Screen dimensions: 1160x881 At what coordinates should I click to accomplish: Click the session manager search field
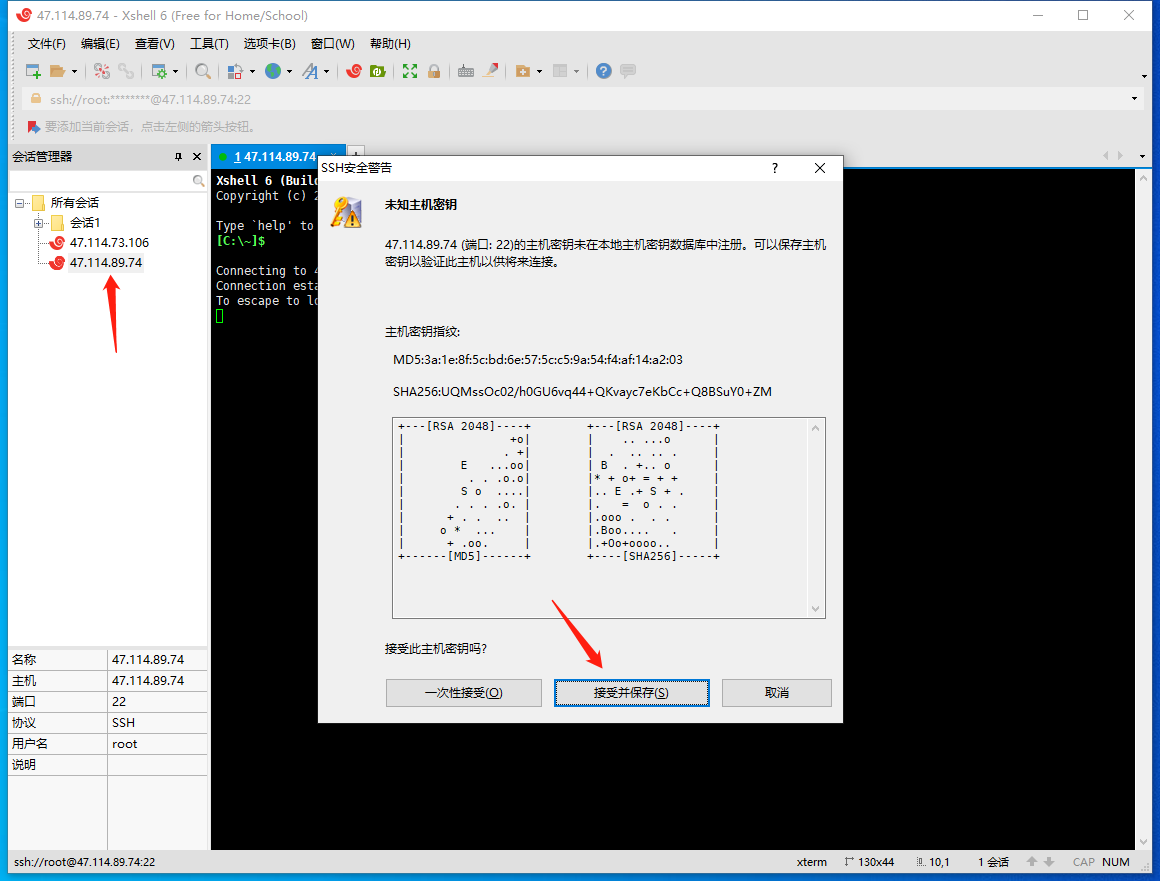(x=100, y=181)
